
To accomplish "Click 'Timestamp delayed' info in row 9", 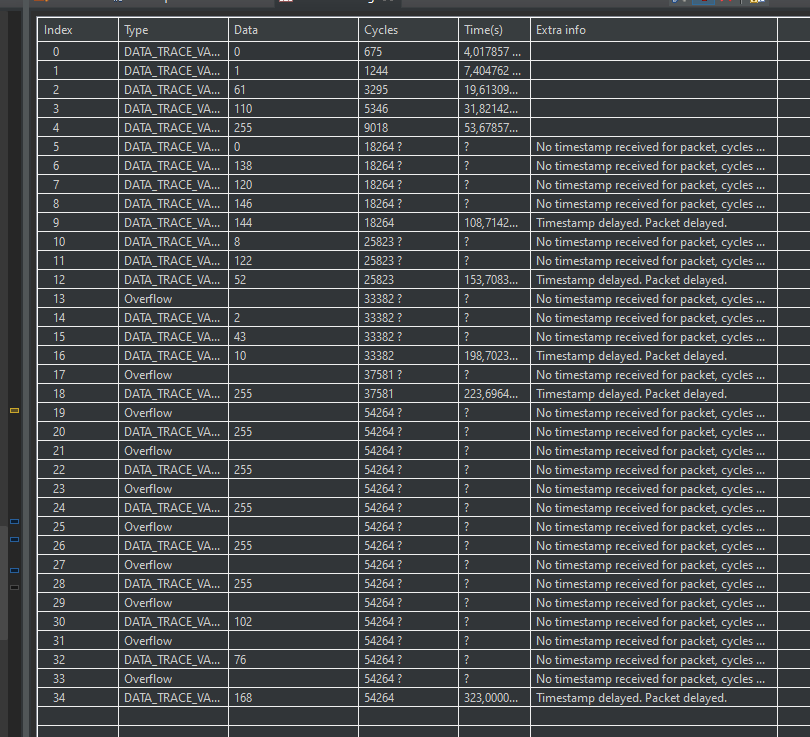I will (x=653, y=223).
